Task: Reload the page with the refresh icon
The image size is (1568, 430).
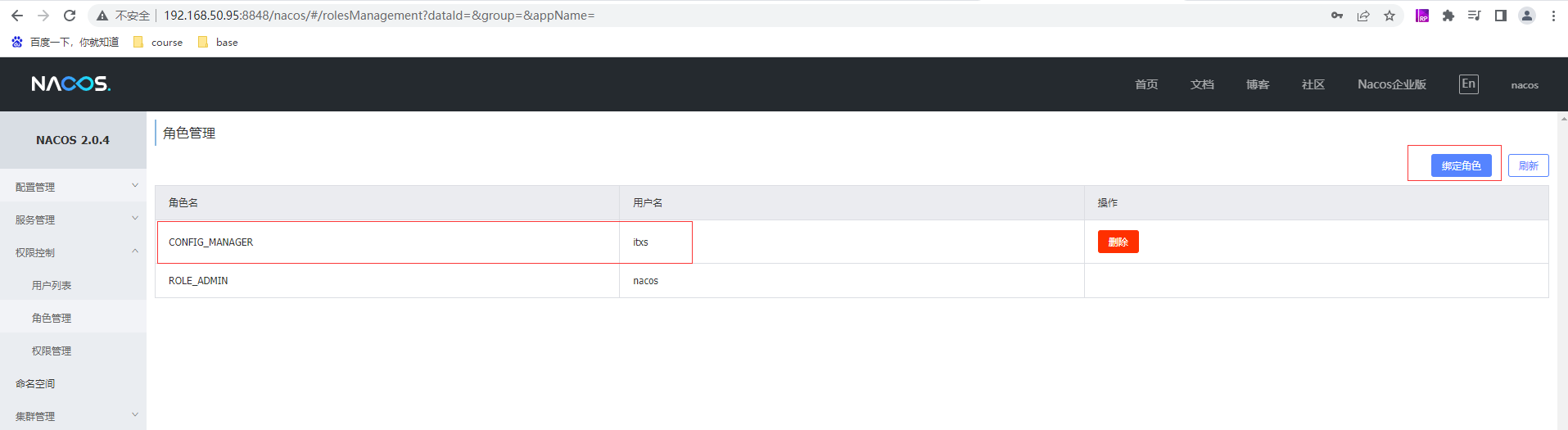Action: click(x=70, y=16)
